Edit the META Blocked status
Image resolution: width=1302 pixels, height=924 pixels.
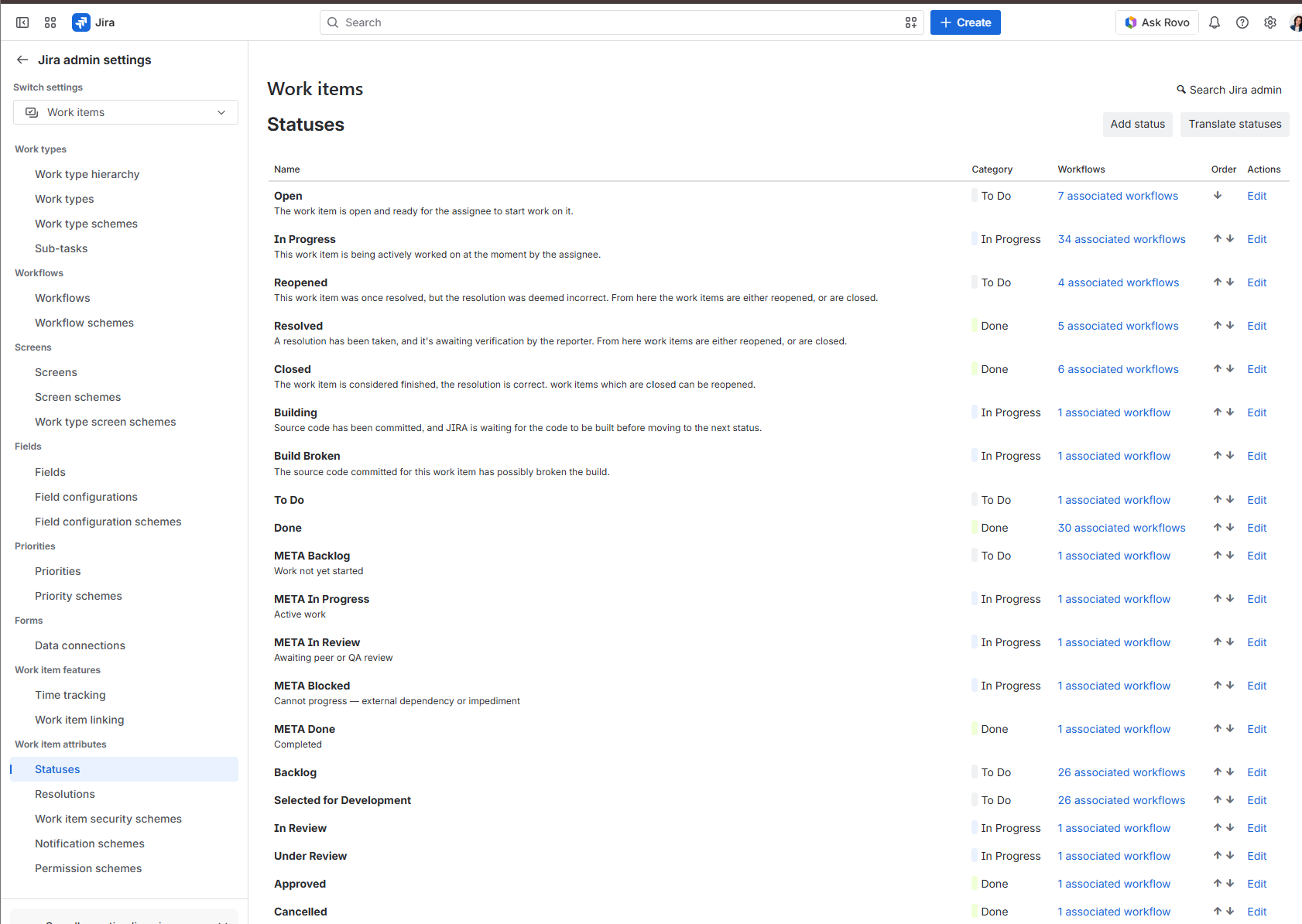(1257, 686)
